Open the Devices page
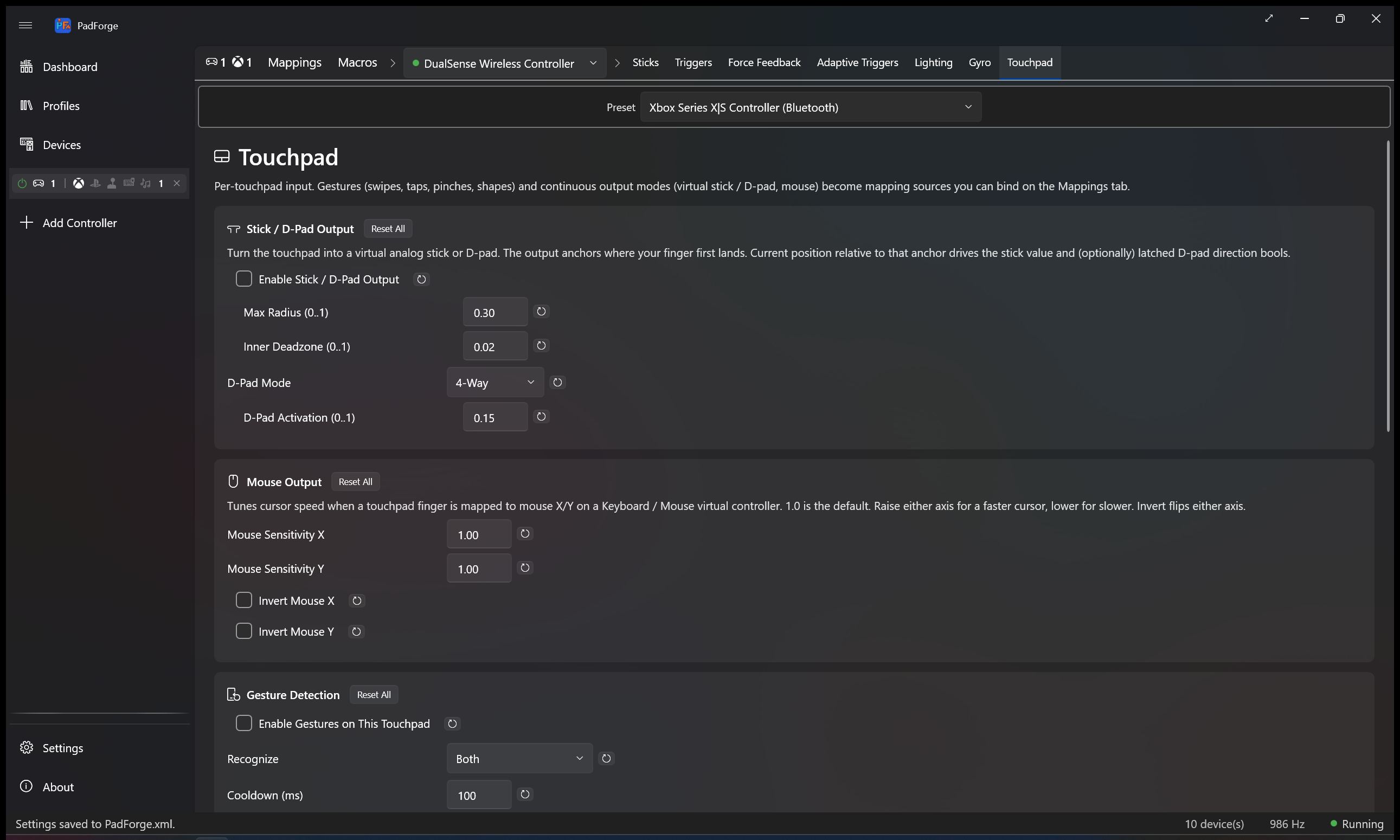The image size is (1400, 840). pos(99,145)
